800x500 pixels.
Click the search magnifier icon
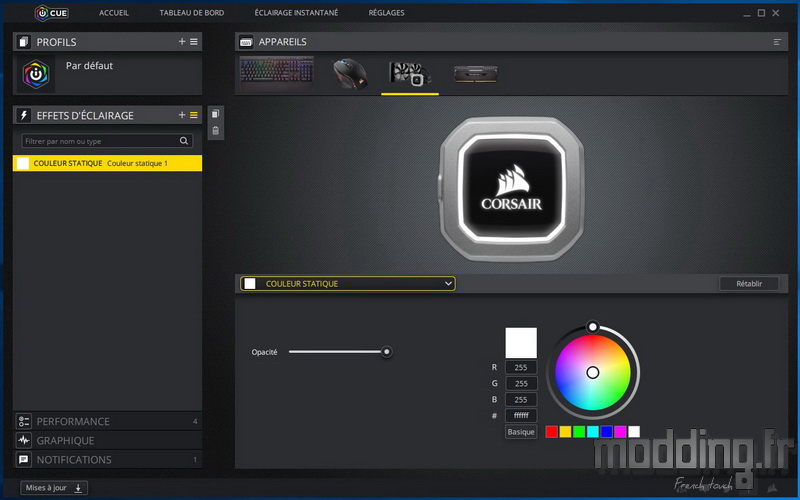click(184, 141)
